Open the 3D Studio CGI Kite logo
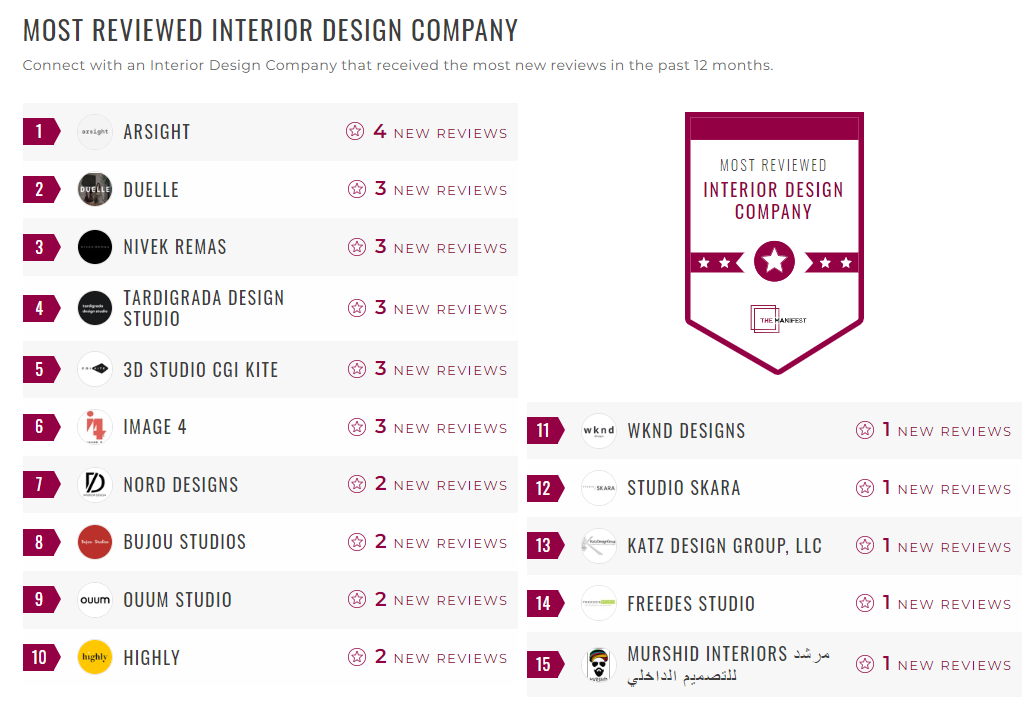 pos(94,369)
